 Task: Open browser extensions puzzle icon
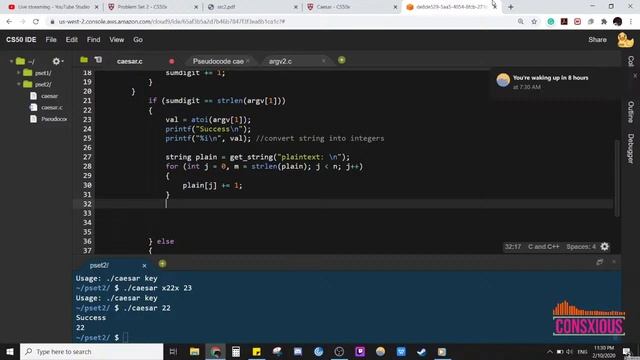tap(604, 22)
